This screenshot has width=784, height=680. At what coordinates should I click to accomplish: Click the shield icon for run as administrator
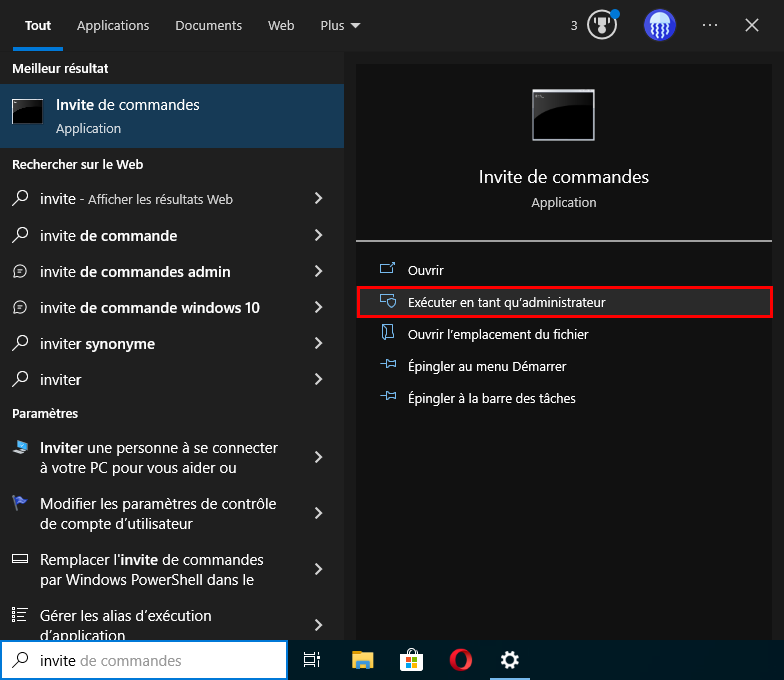[388, 300]
